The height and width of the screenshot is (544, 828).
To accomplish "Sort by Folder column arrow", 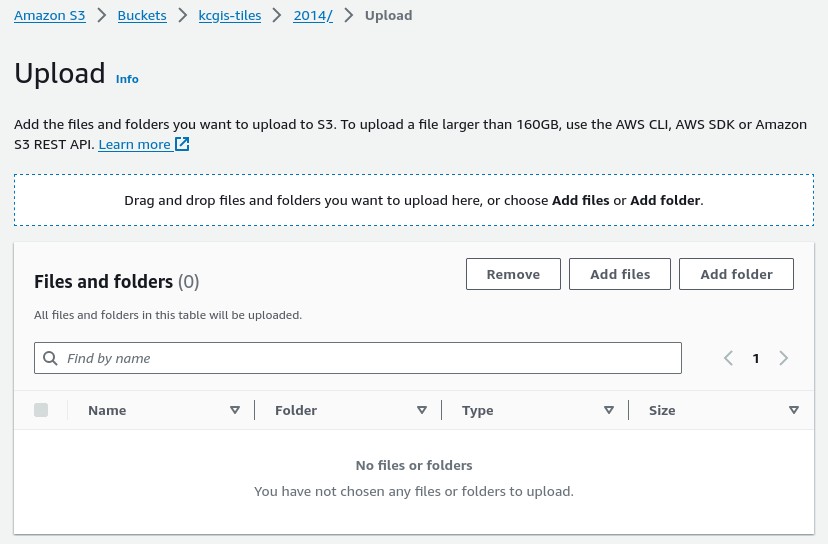I will [x=422, y=410].
